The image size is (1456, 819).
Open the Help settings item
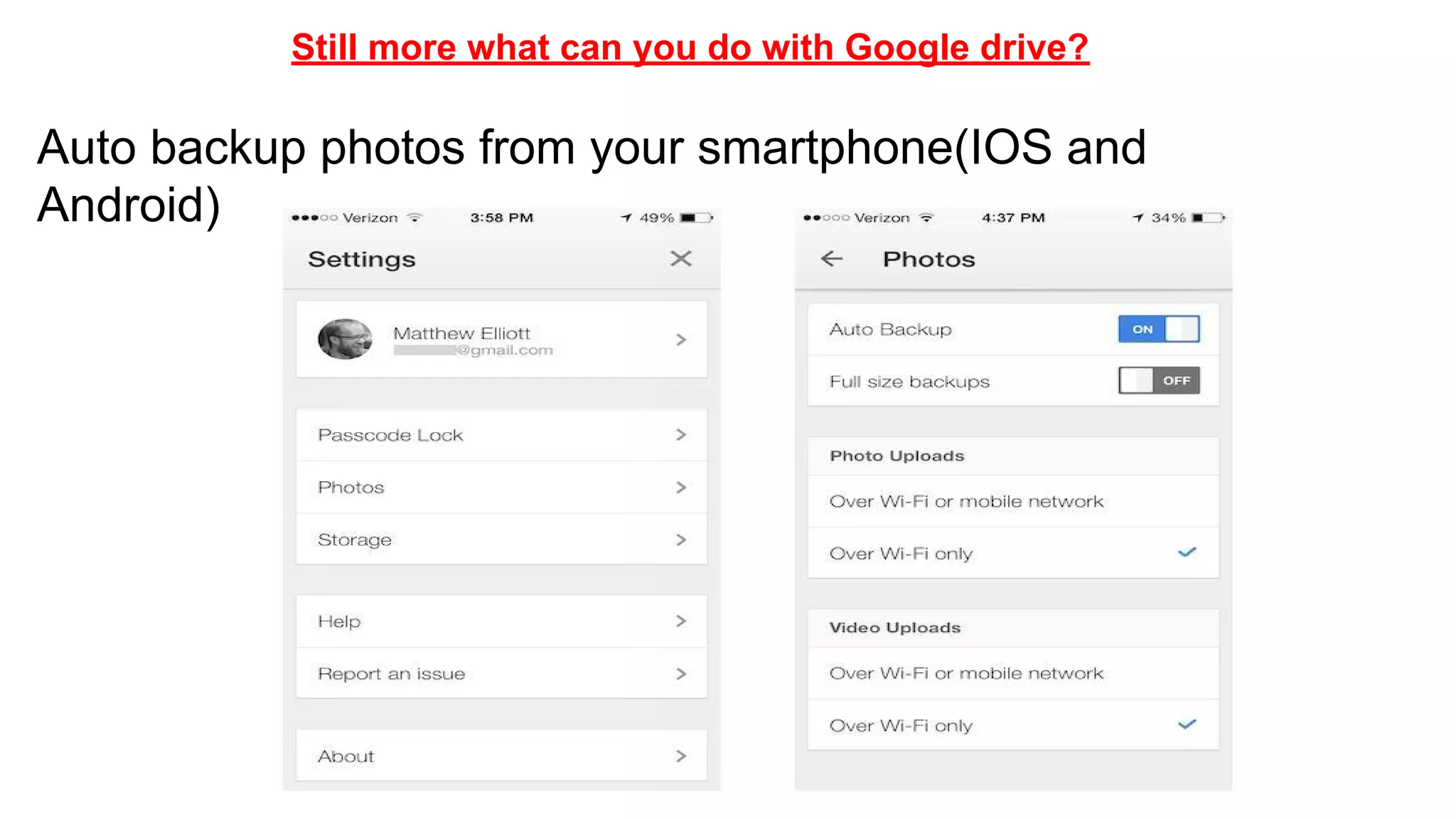pyautogui.click(x=501, y=621)
